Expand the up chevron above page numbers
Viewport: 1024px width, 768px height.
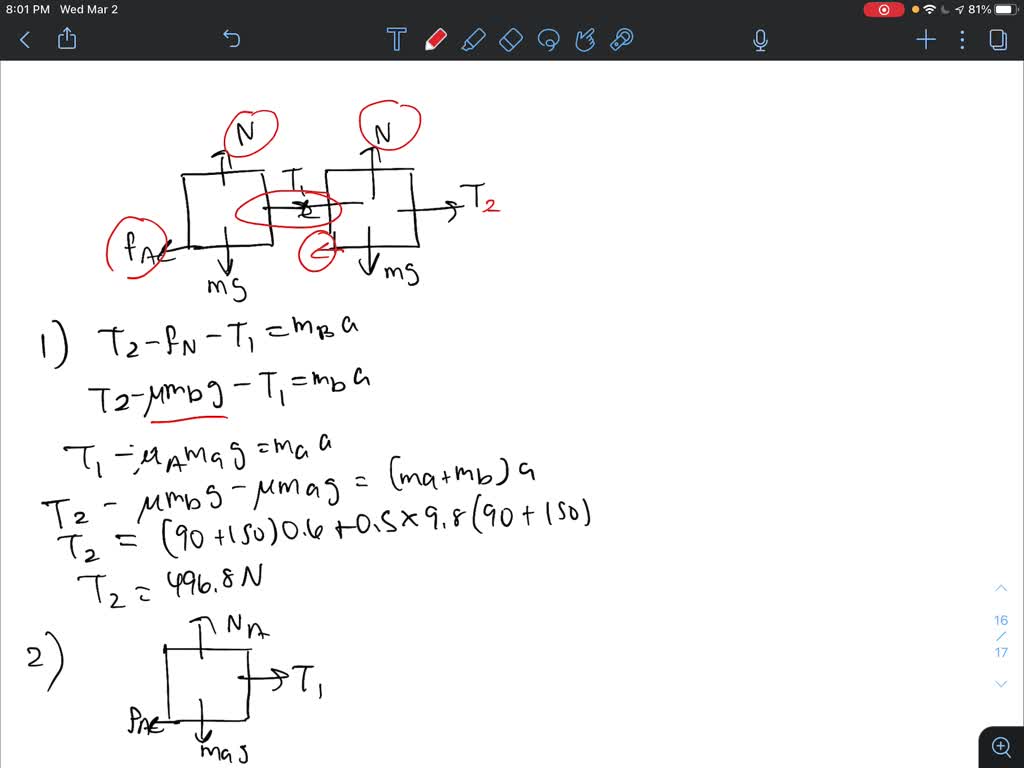click(x=1001, y=588)
